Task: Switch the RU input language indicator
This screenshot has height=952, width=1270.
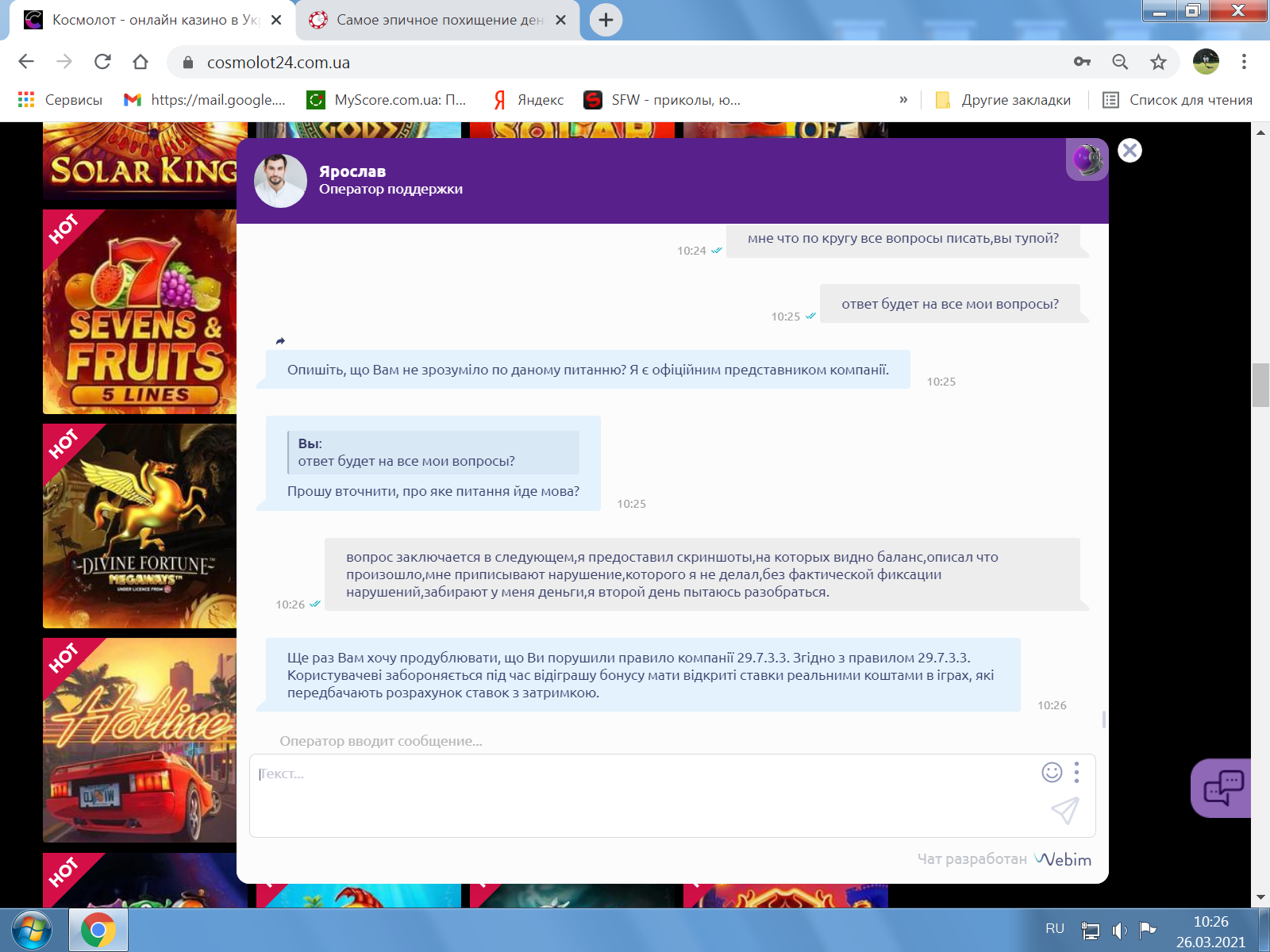Action: [x=1054, y=929]
